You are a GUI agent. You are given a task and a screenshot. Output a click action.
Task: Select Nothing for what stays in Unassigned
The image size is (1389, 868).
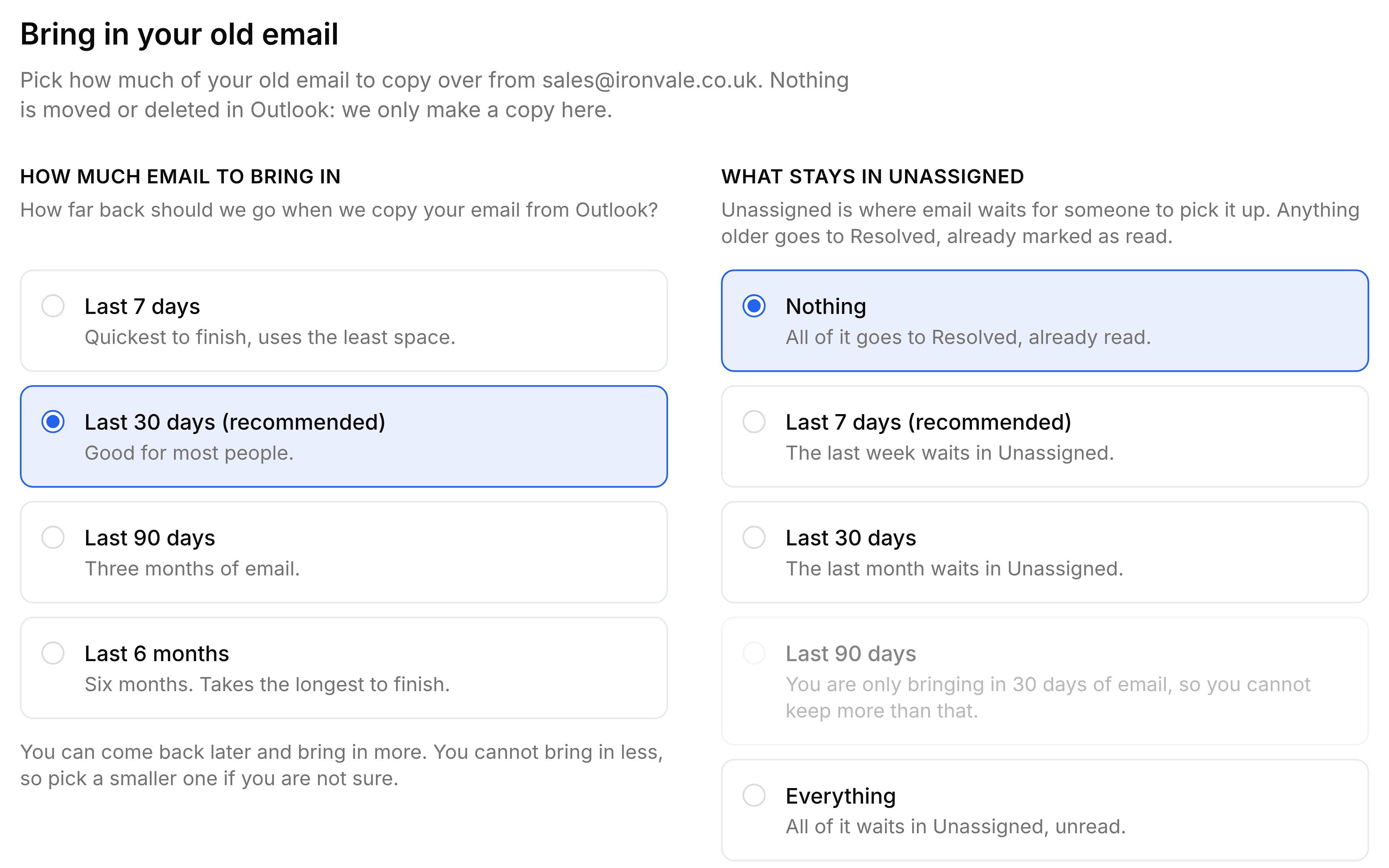pos(1045,321)
